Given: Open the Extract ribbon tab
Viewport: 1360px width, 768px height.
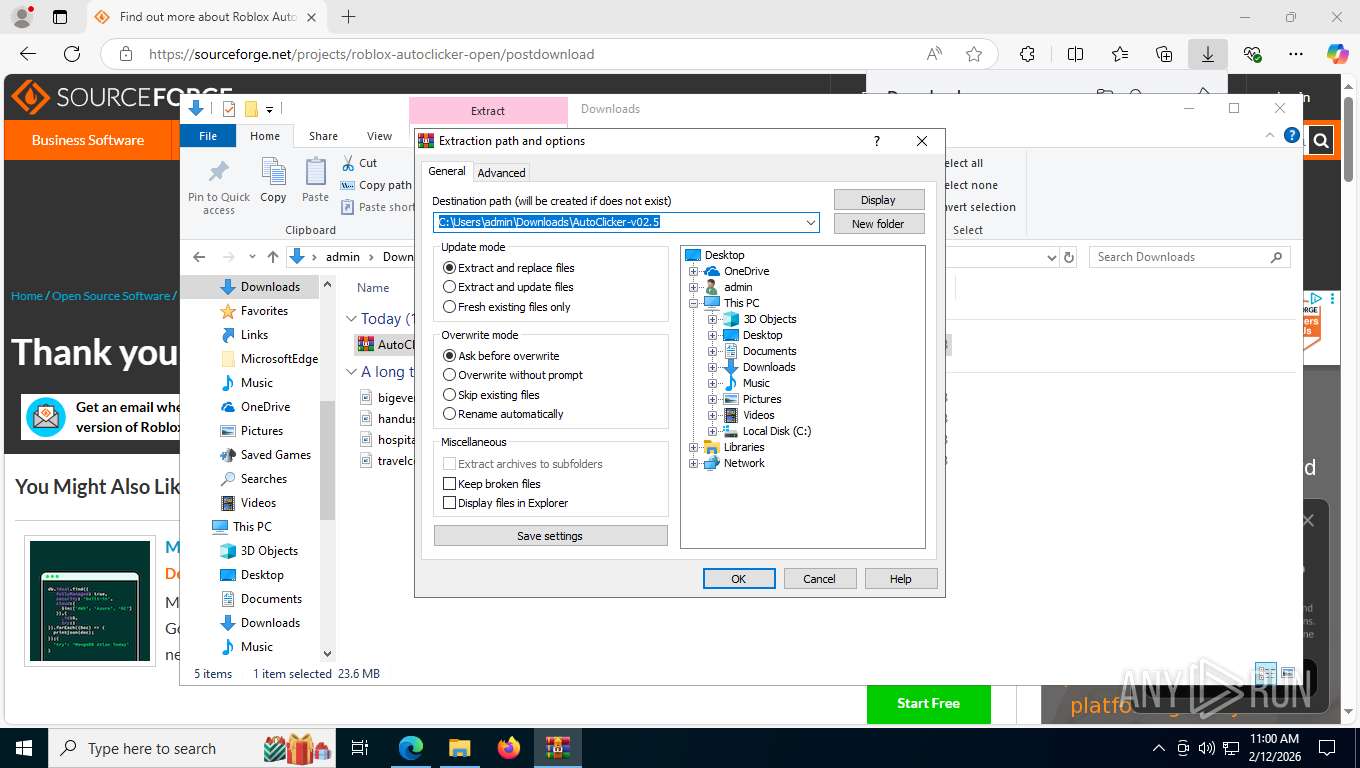Looking at the screenshot, I should point(488,110).
